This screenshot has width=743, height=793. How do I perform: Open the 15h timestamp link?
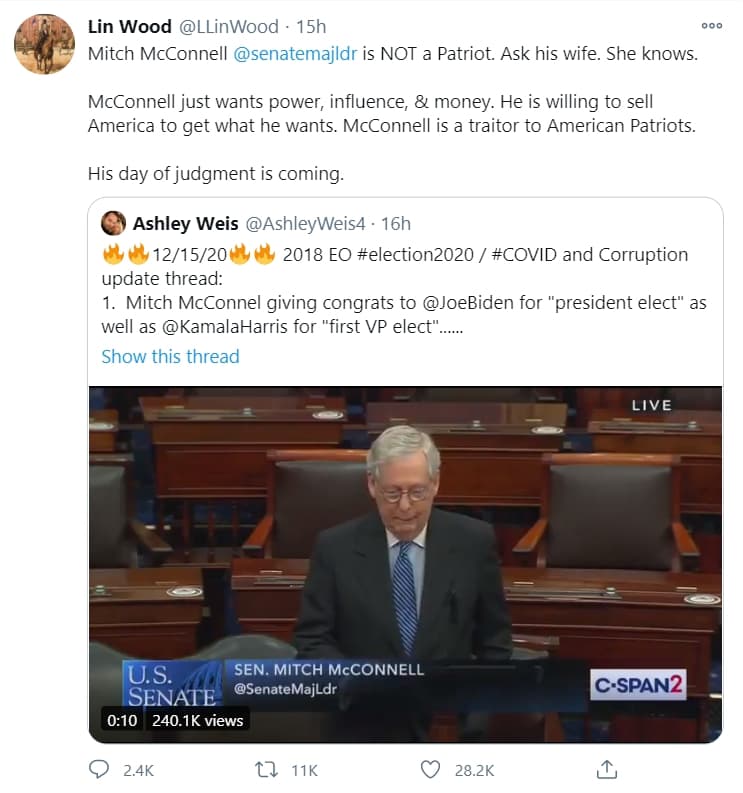coord(311,27)
